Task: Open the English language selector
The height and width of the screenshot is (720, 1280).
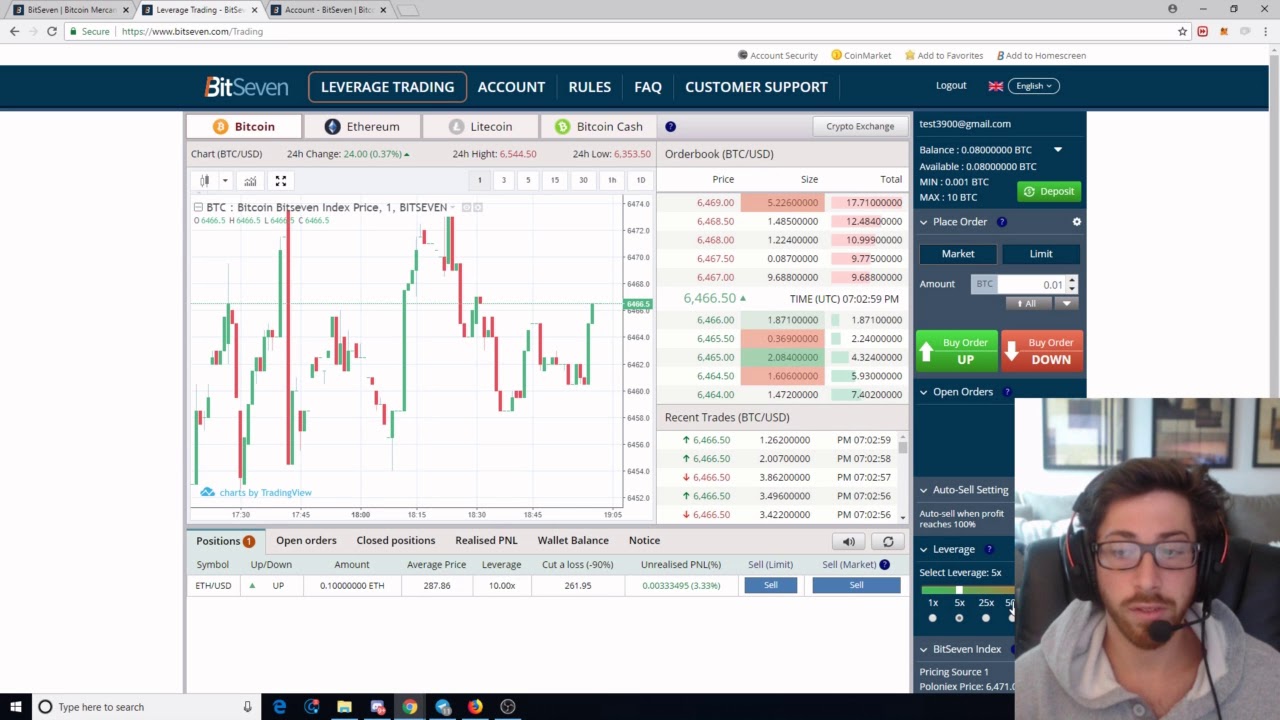Action: click(x=1034, y=86)
